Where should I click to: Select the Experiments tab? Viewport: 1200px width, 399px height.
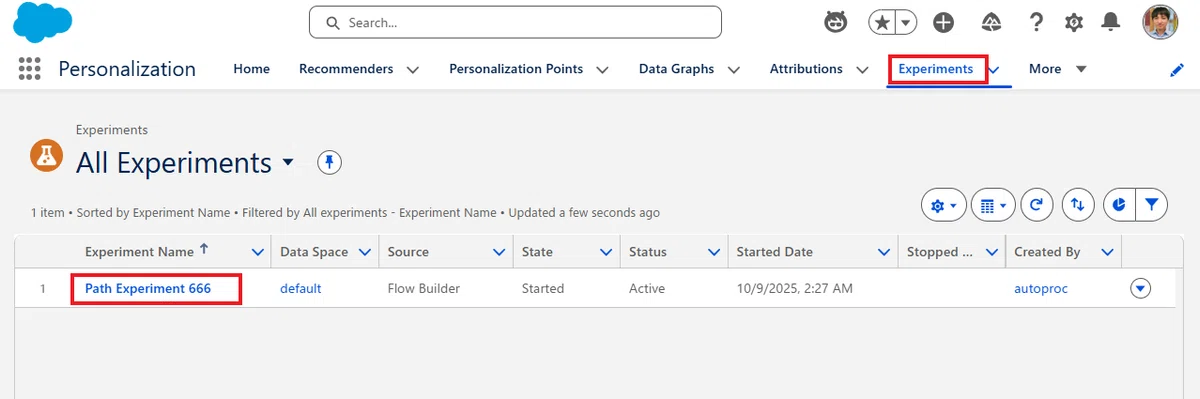(936, 69)
